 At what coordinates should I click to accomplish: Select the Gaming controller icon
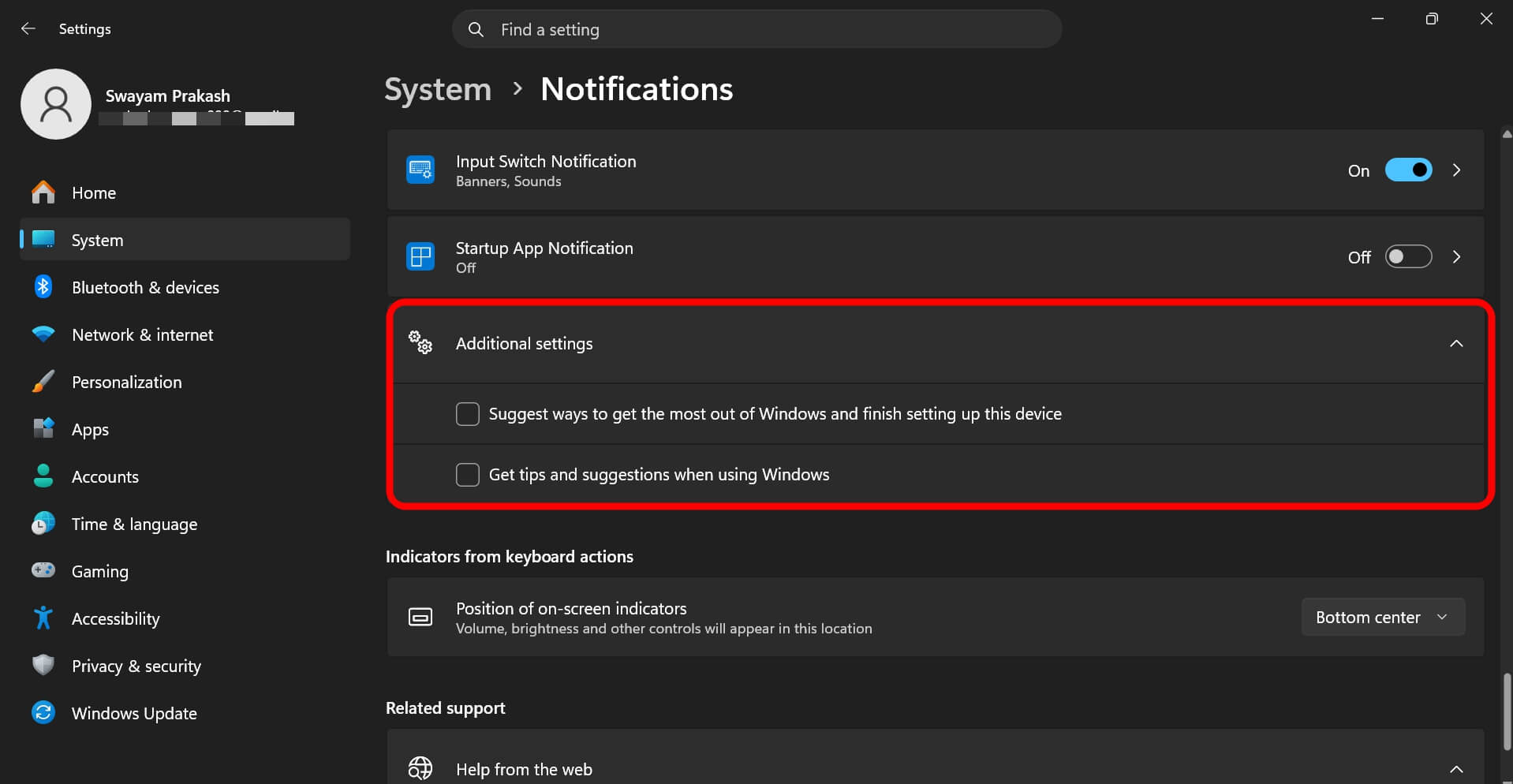coord(43,571)
